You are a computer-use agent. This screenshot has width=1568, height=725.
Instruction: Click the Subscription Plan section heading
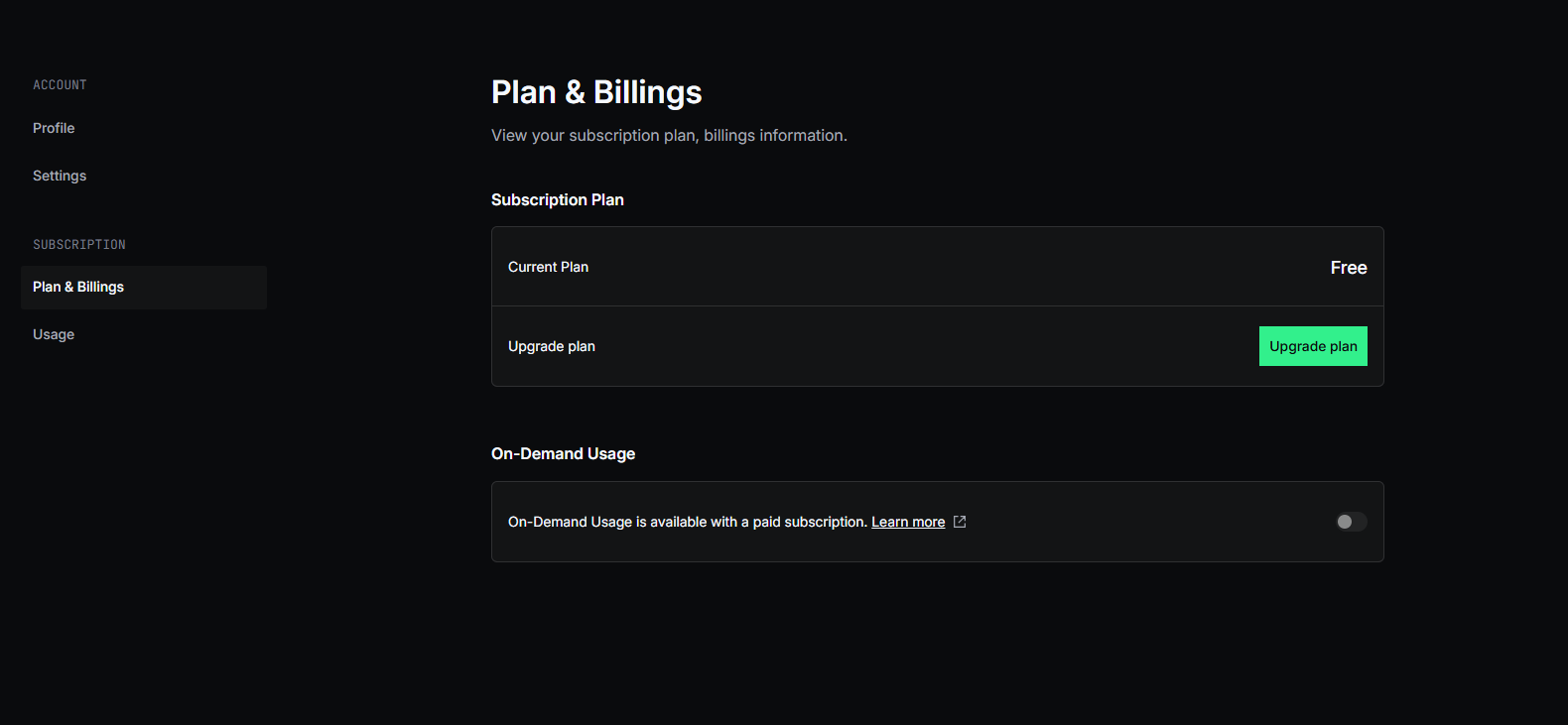pos(557,199)
